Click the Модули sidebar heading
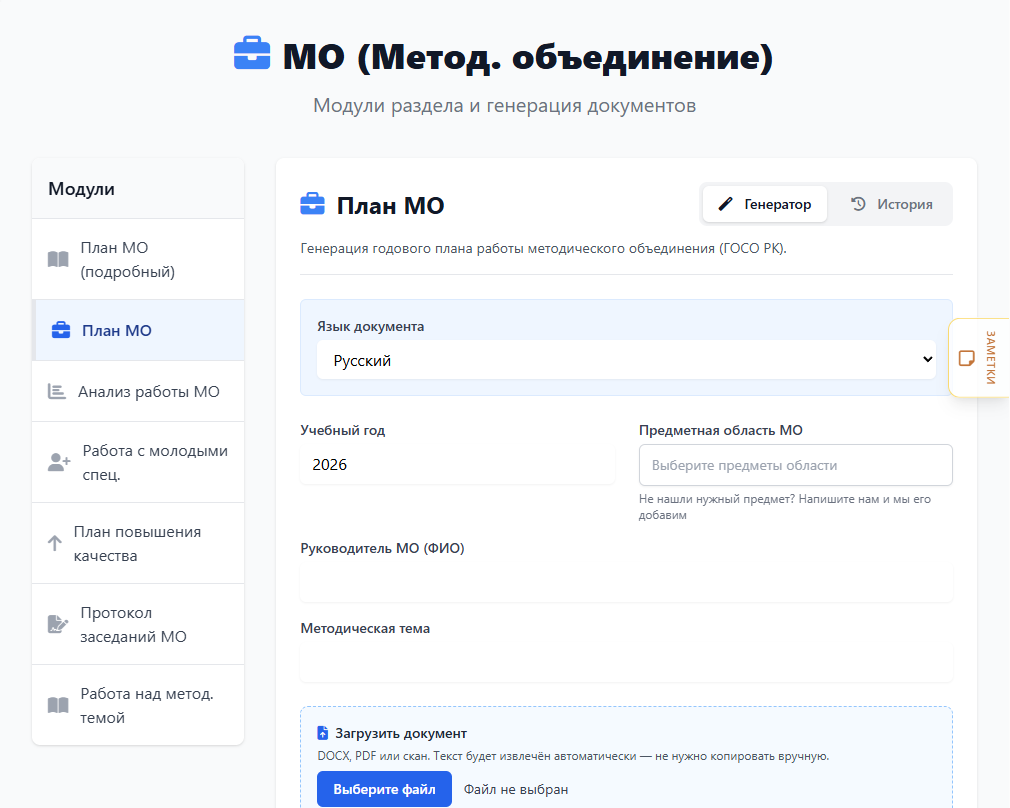 pyautogui.click(x=81, y=189)
